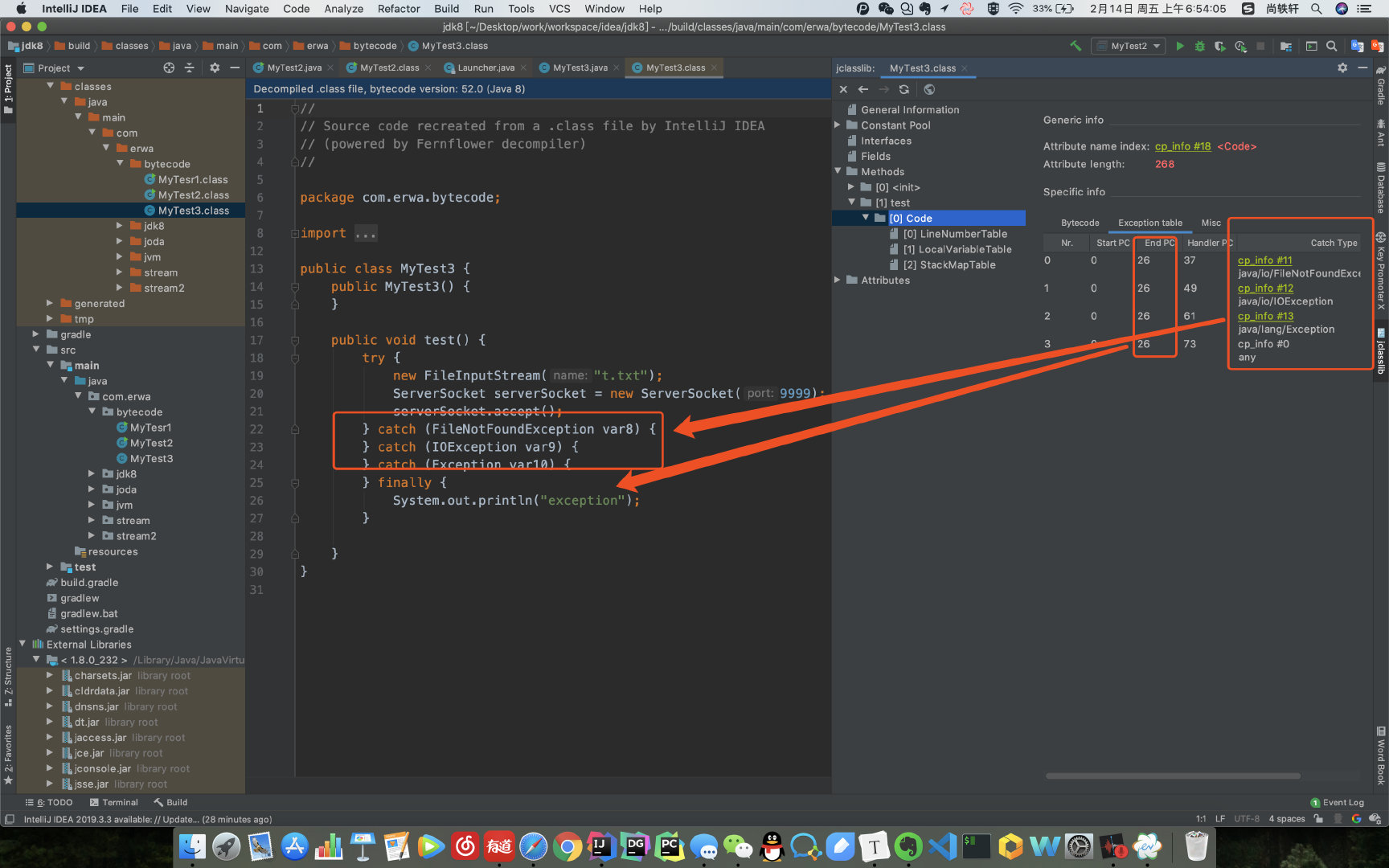
Task: Click the IDEA 2019.3.3 Update status message
Action: (x=148, y=819)
